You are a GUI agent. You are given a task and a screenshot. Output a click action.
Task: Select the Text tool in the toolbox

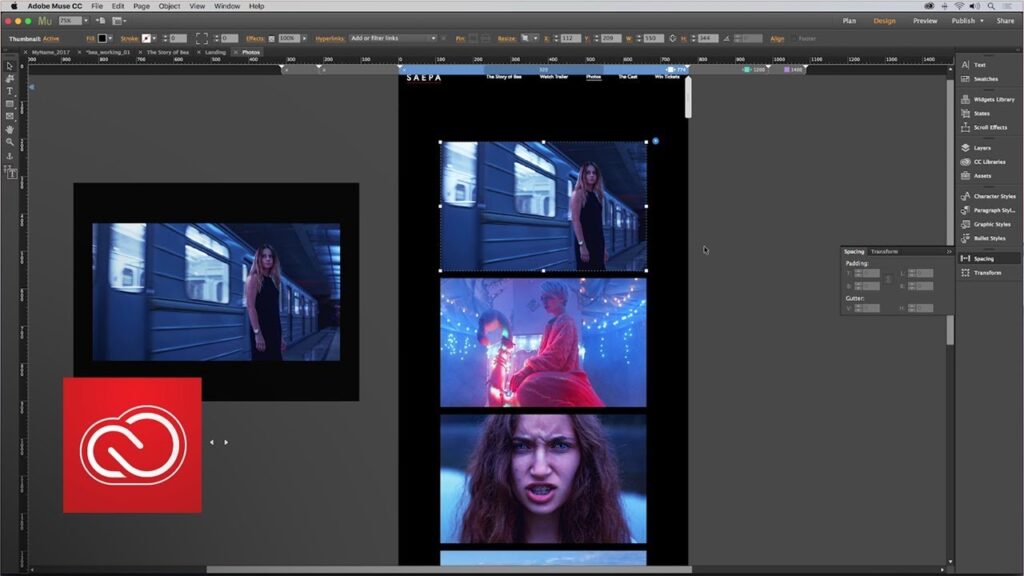tap(10, 91)
